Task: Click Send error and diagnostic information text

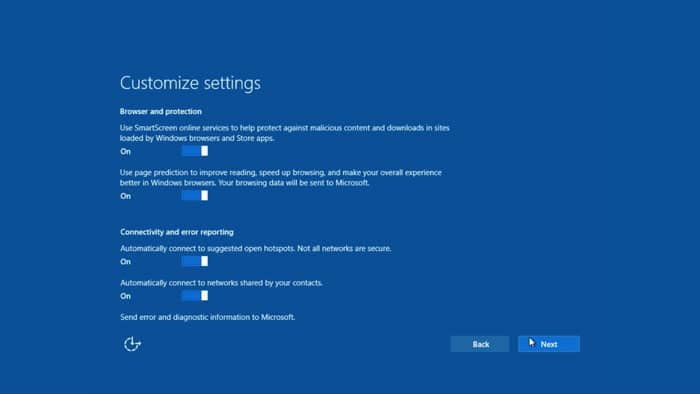Action: [208, 317]
